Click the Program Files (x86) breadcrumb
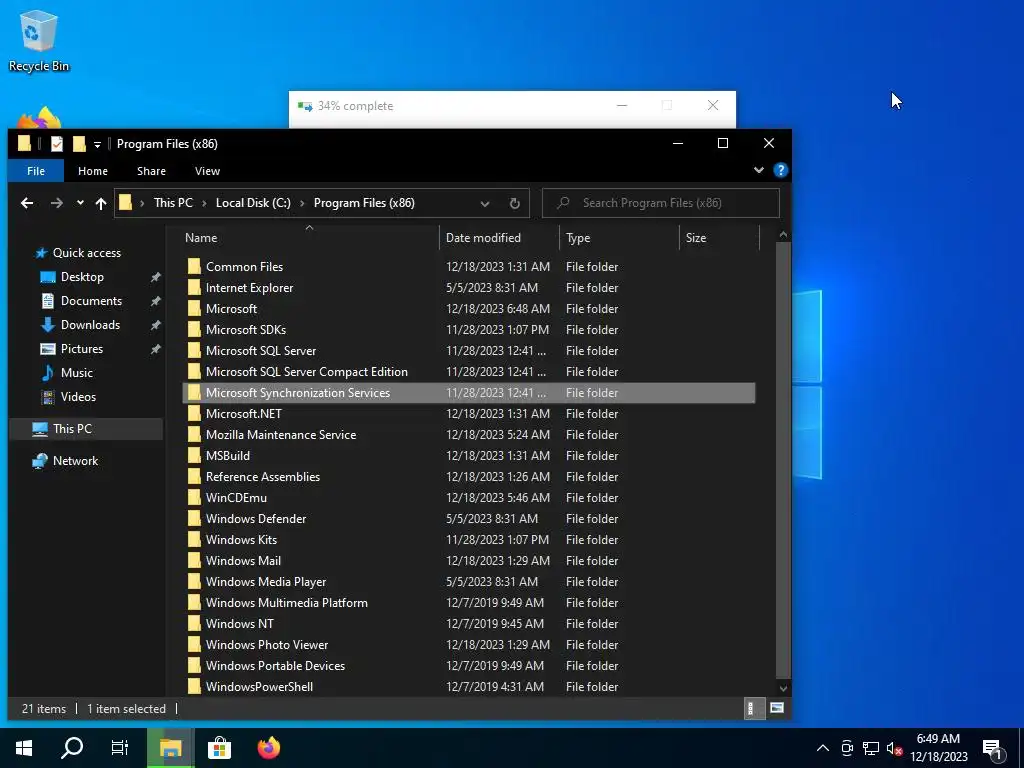This screenshot has height=768, width=1024. [x=364, y=203]
